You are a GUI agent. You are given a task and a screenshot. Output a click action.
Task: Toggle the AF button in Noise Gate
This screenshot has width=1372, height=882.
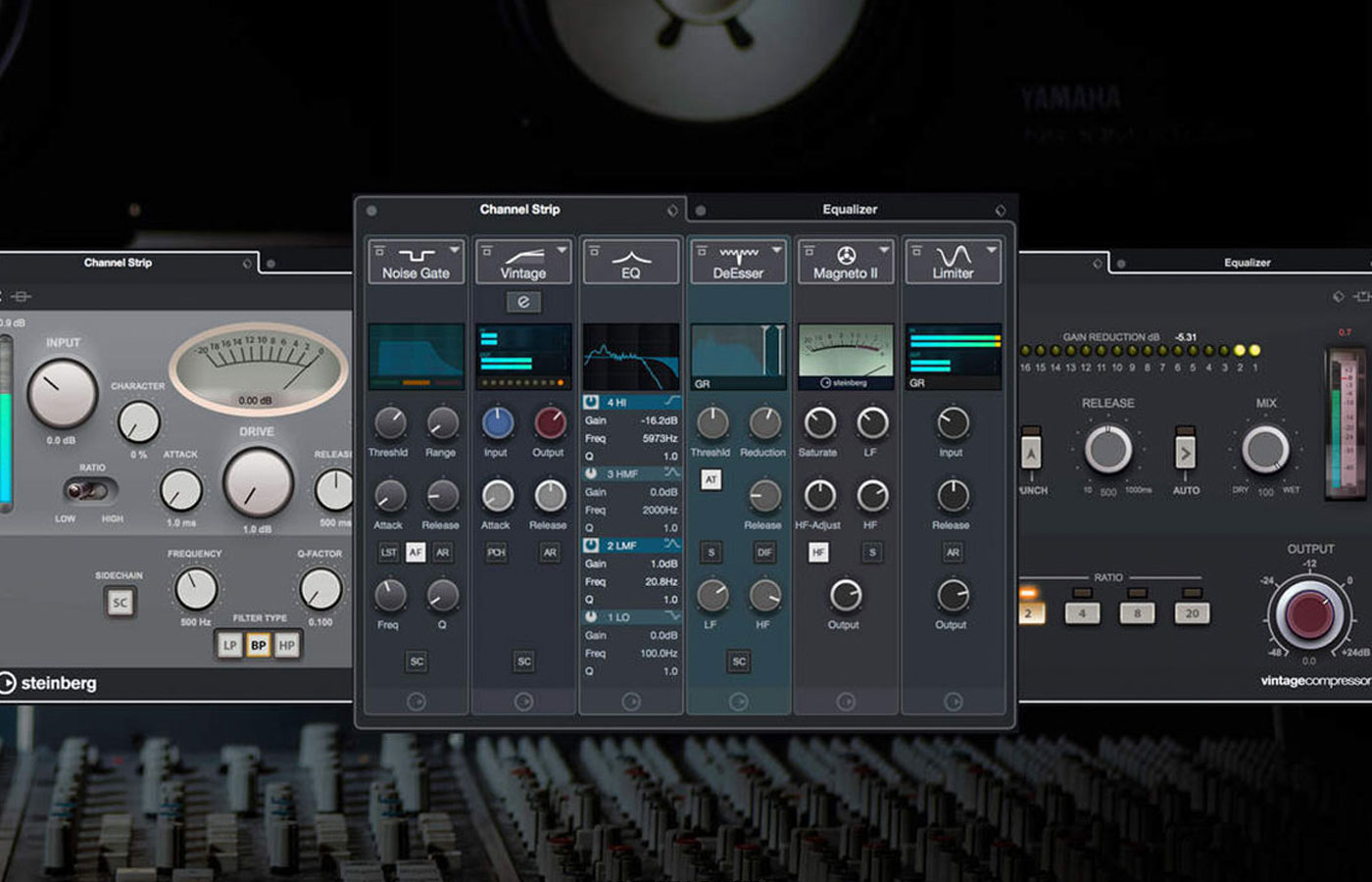416,553
